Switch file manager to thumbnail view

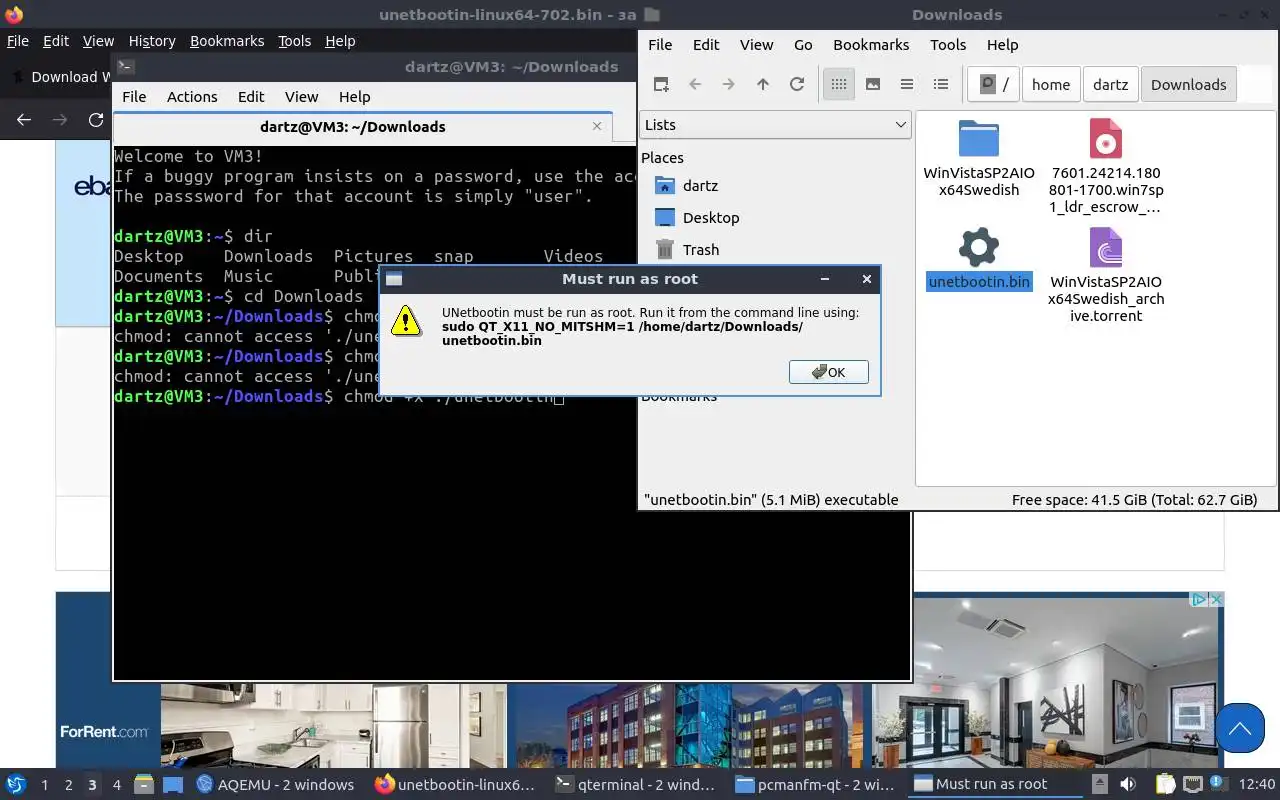[x=873, y=85]
